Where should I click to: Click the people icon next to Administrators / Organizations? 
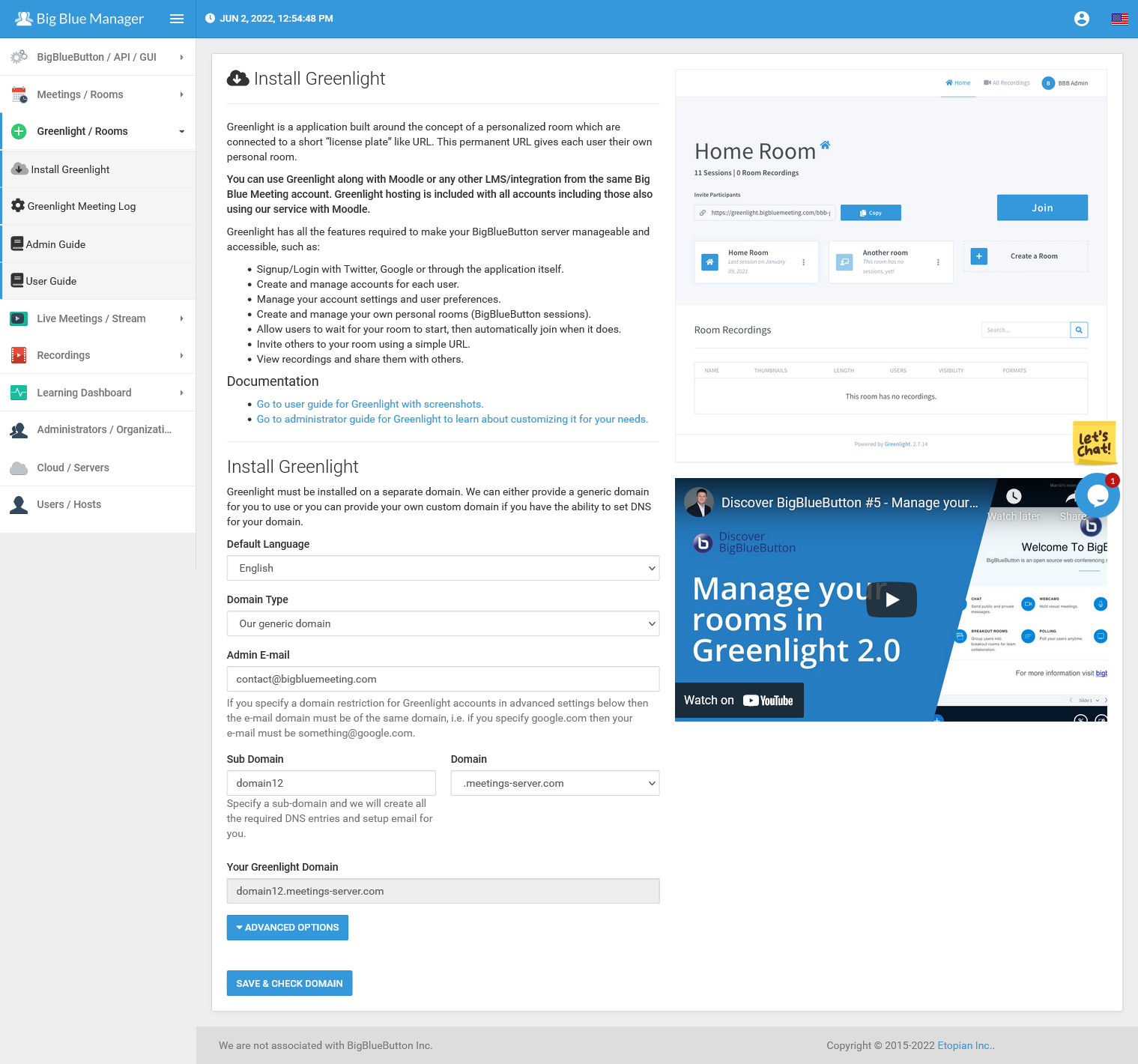point(19,429)
